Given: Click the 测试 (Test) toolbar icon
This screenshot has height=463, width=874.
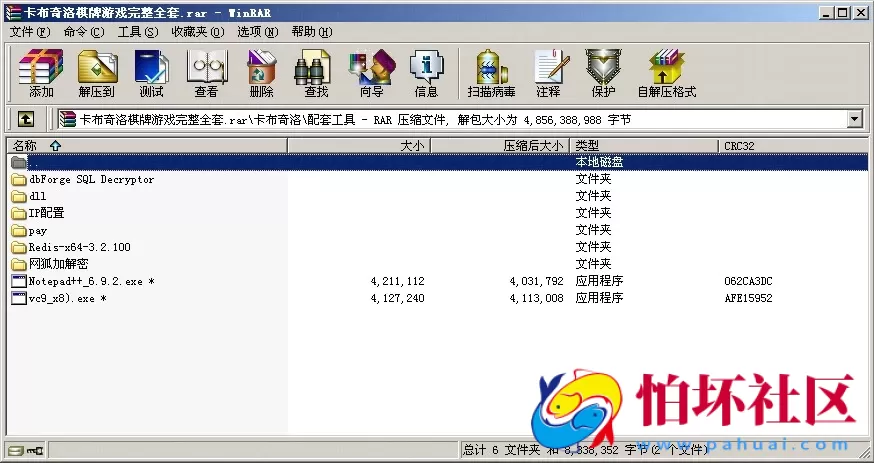Looking at the screenshot, I should [152, 67].
